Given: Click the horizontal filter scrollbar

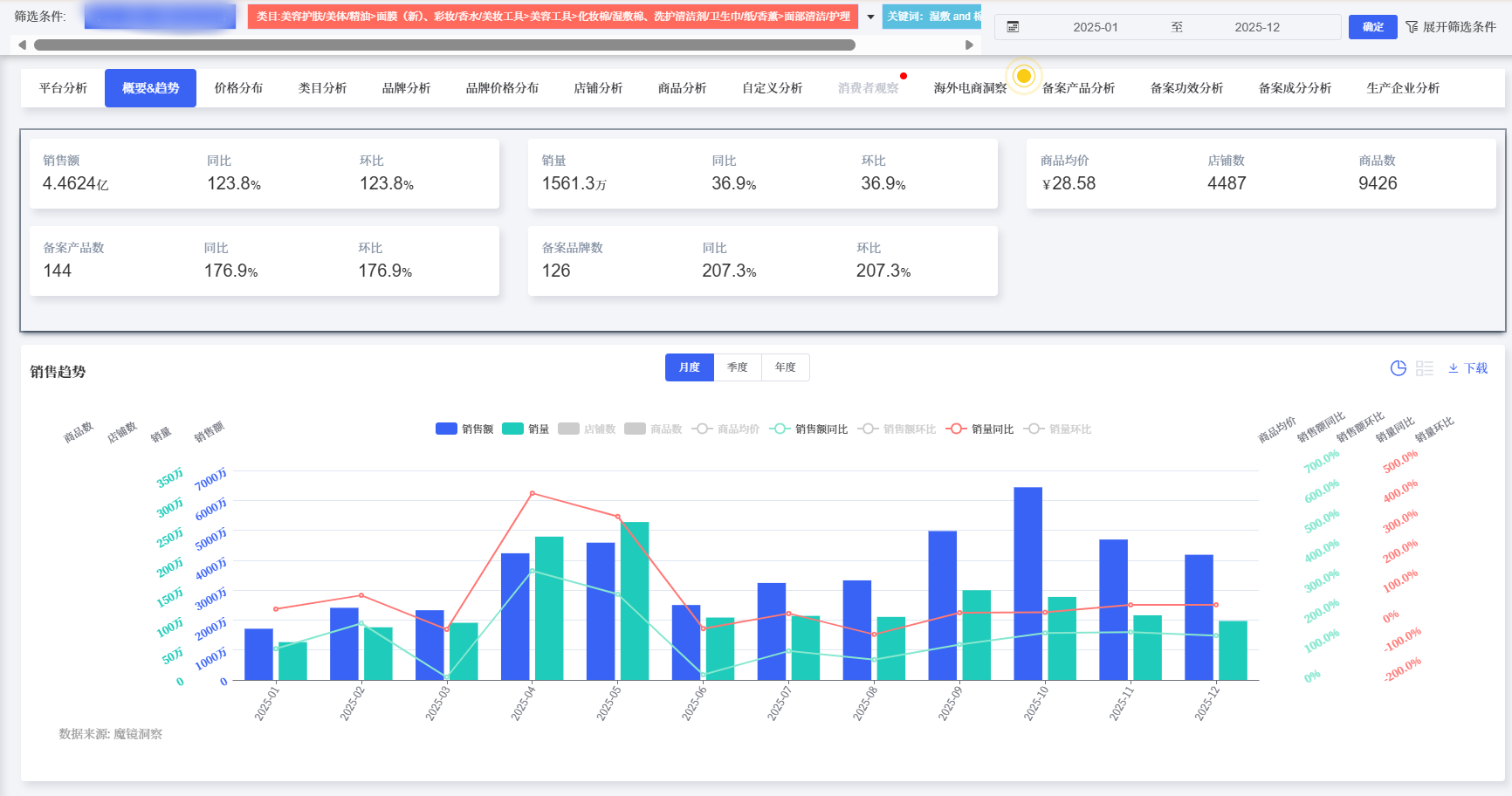Looking at the screenshot, I should click(x=444, y=45).
